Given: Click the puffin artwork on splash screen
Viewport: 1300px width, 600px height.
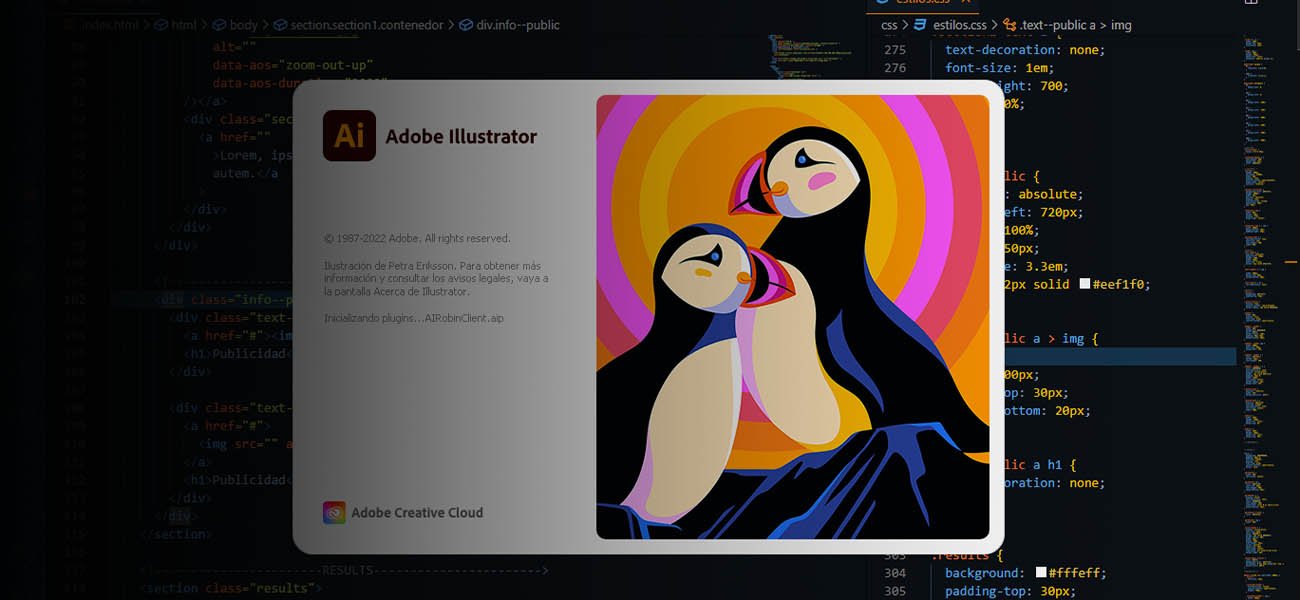Looking at the screenshot, I should point(792,317).
